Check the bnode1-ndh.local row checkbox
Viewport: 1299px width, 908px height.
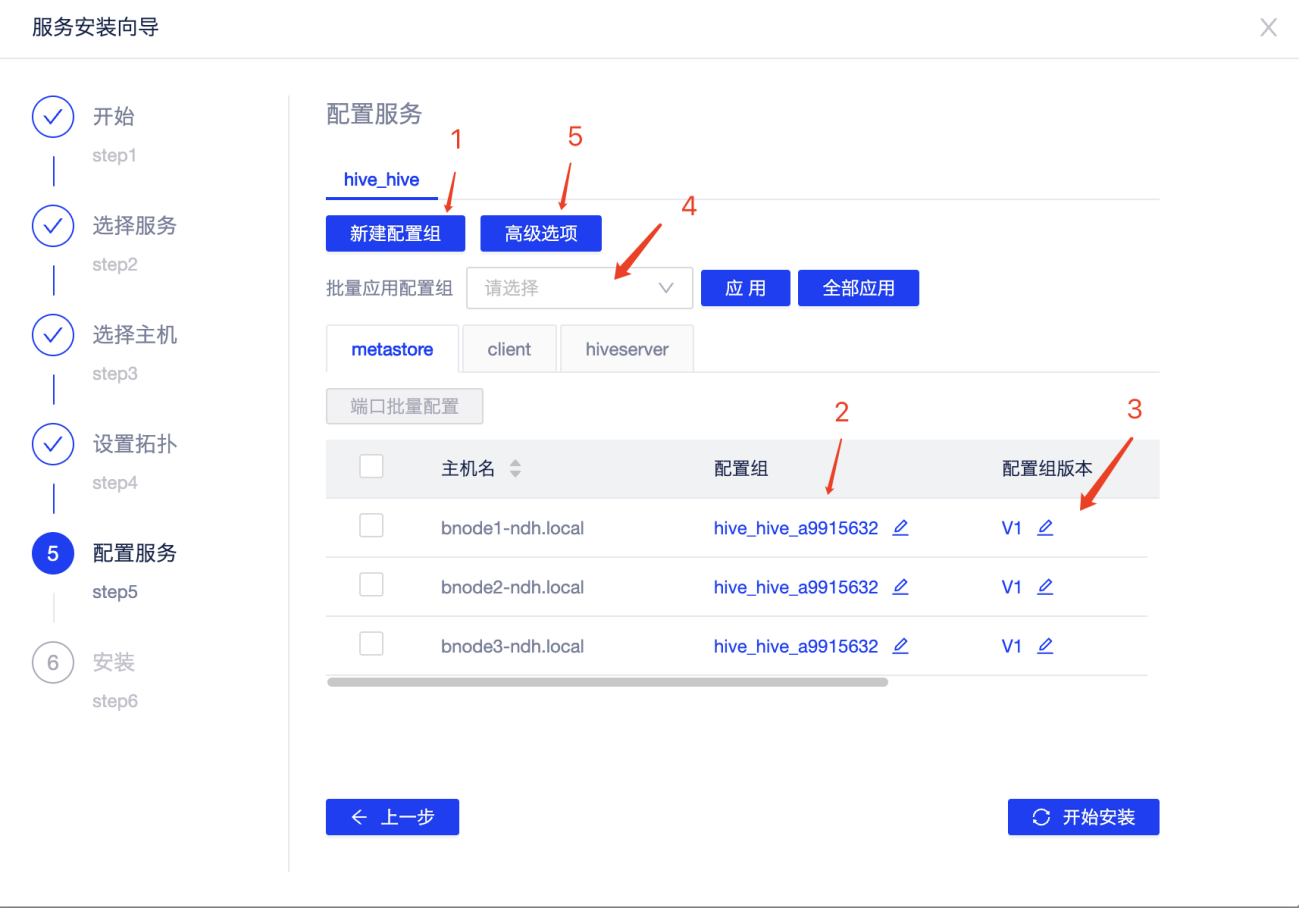(x=371, y=525)
